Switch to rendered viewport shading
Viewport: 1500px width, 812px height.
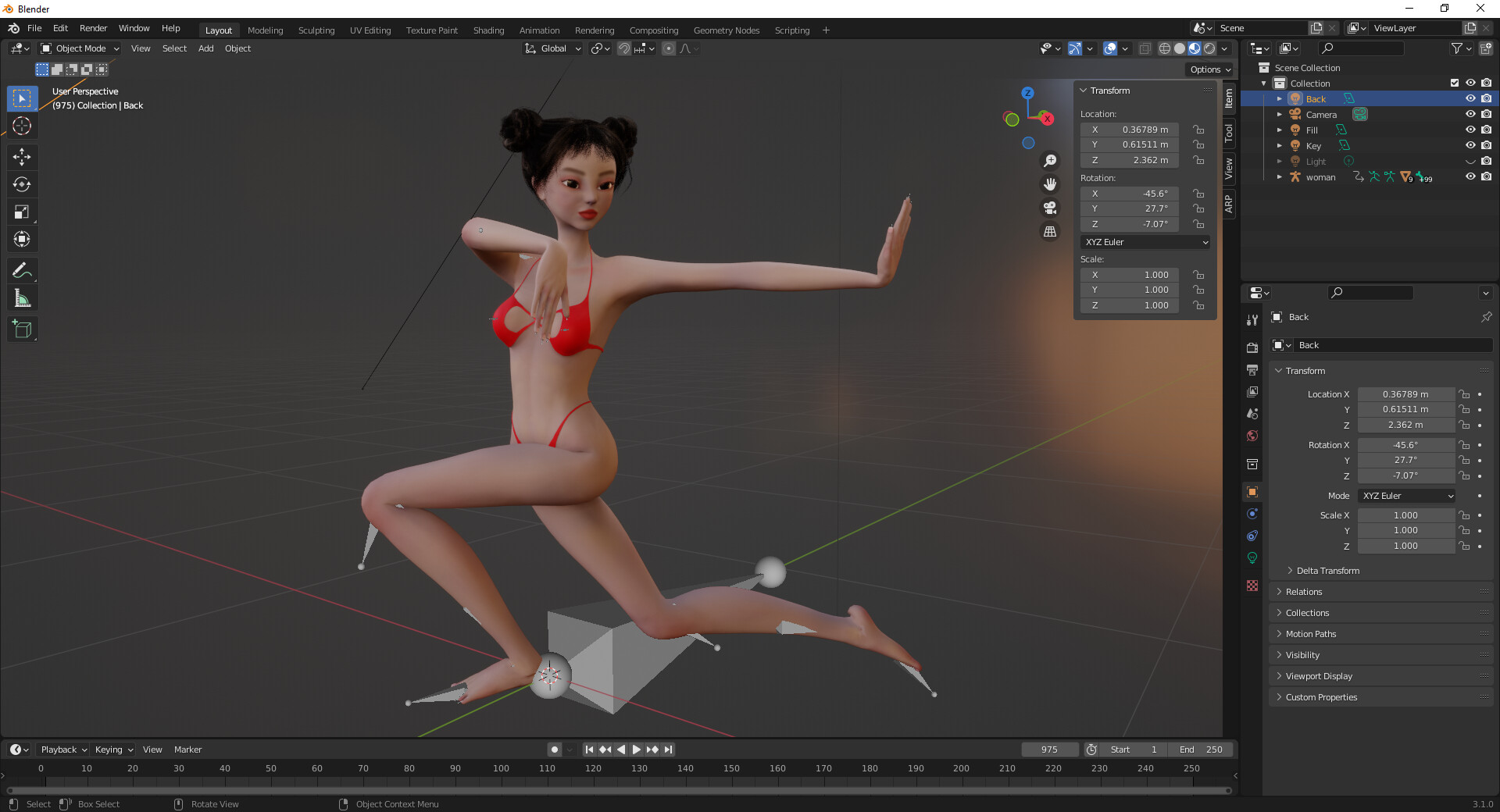click(1211, 48)
